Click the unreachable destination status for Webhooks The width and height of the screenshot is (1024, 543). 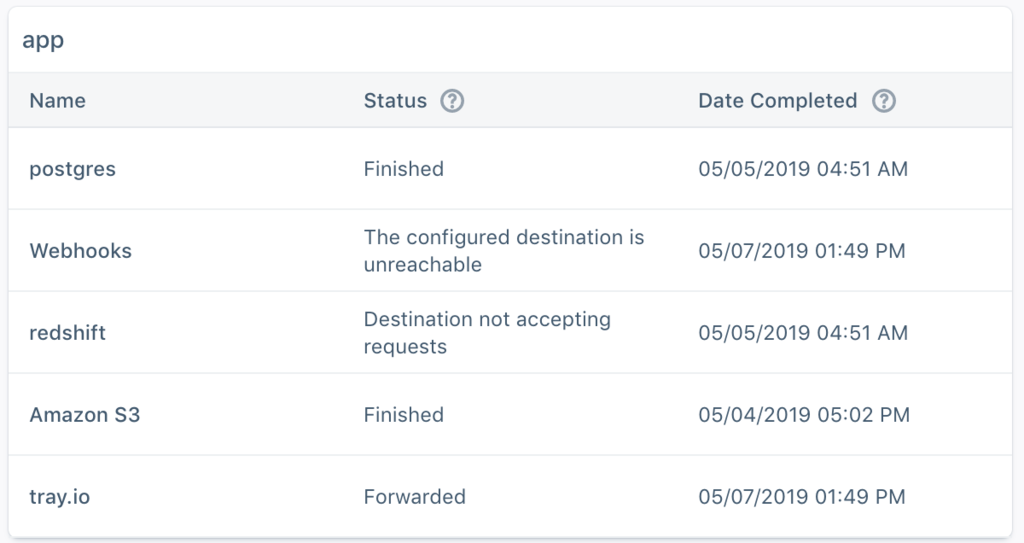click(x=504, y=251)
